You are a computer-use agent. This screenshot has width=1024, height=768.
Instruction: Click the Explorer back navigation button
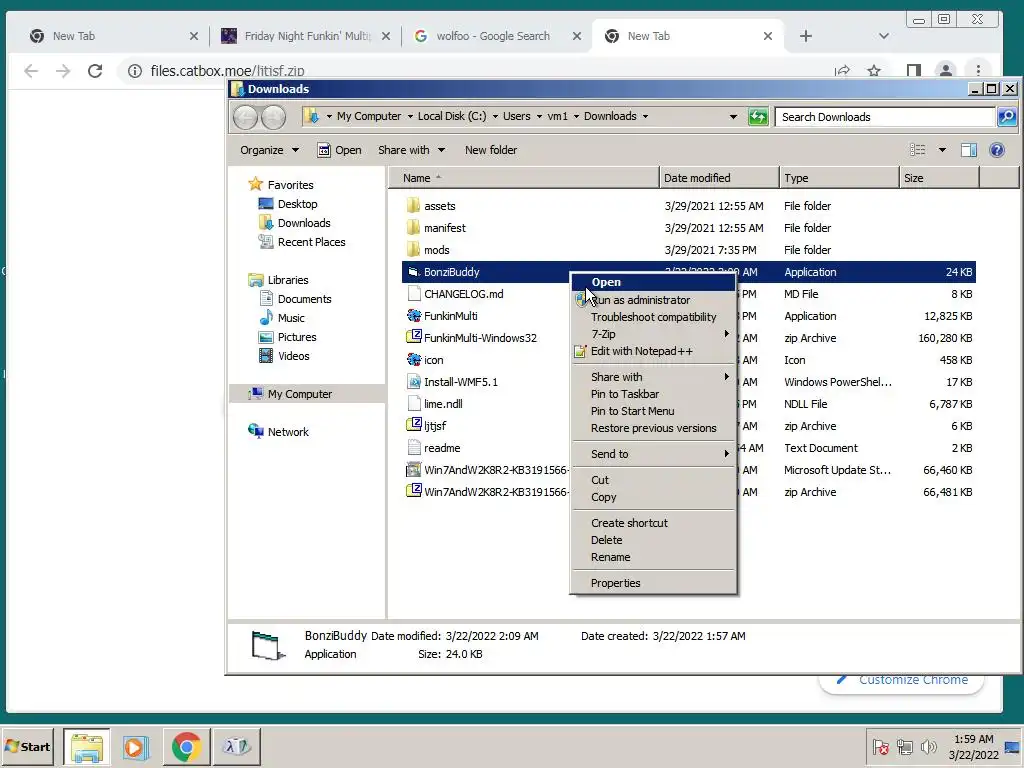246,117
